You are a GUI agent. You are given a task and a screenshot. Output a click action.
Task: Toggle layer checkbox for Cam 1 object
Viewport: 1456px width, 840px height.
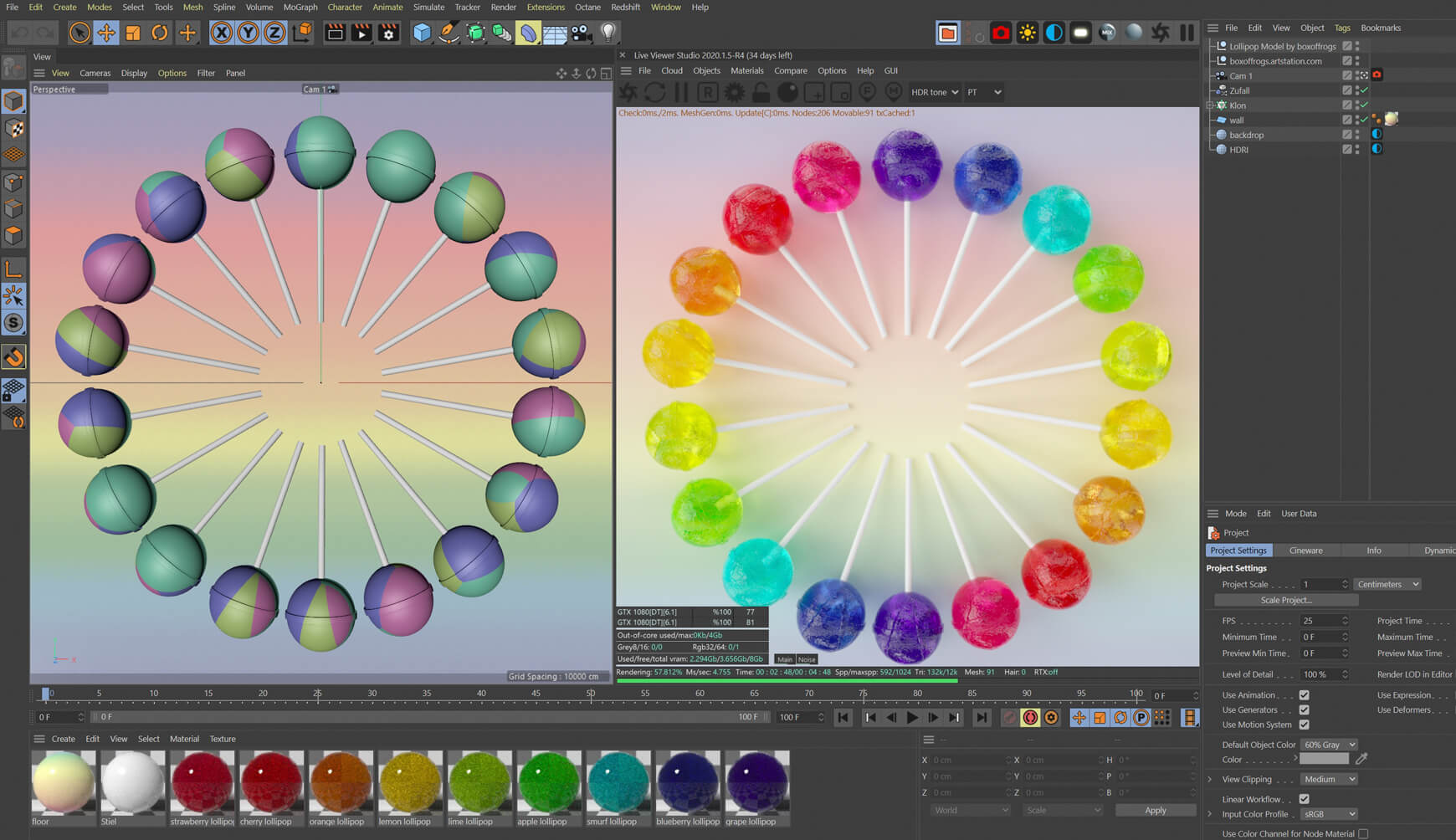coord(1346,75)
